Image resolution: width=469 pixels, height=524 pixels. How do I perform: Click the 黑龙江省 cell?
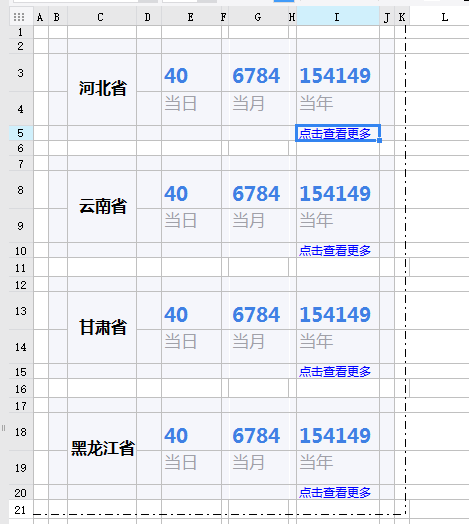coord(102,448)
